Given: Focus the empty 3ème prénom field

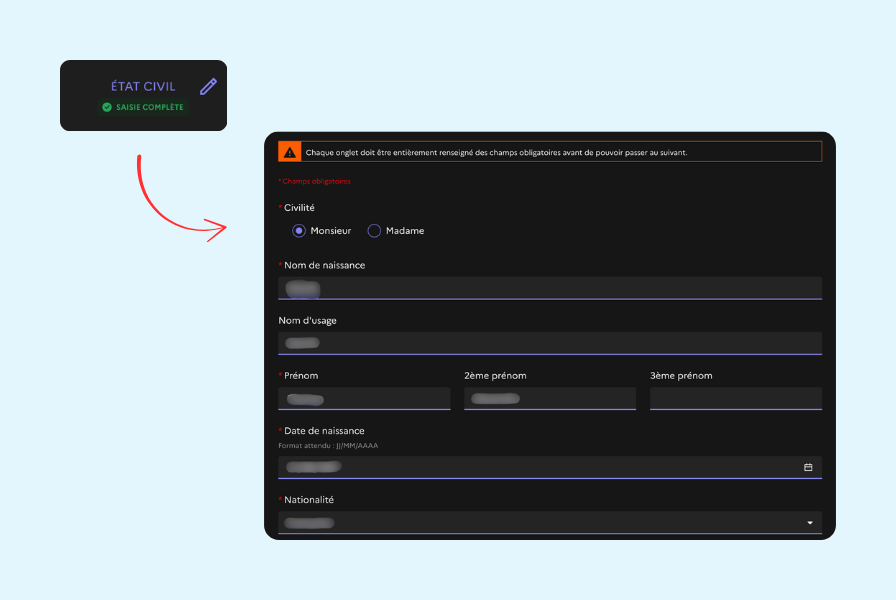Looking at the screenshot, I should click(735, 398).
